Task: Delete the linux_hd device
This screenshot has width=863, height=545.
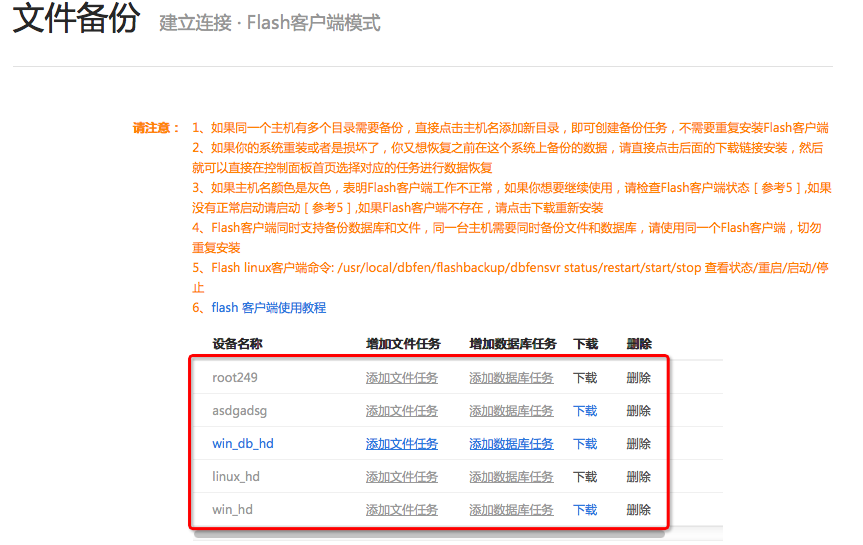Action: 638,477
